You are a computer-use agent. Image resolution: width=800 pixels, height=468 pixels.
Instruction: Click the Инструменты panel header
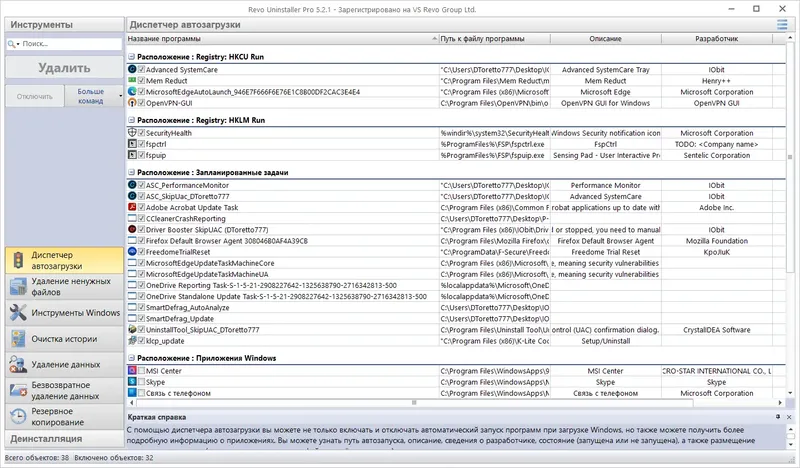tap(64, 24)
